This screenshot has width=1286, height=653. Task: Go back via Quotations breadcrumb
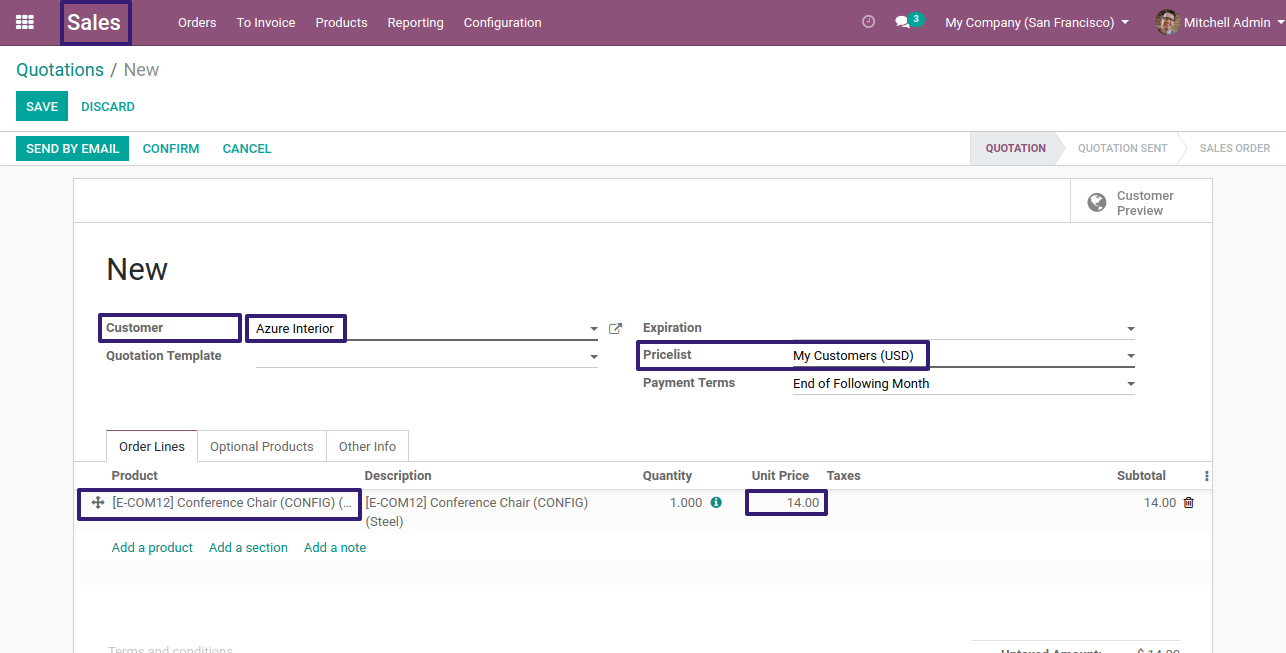(x=60, y=70)
